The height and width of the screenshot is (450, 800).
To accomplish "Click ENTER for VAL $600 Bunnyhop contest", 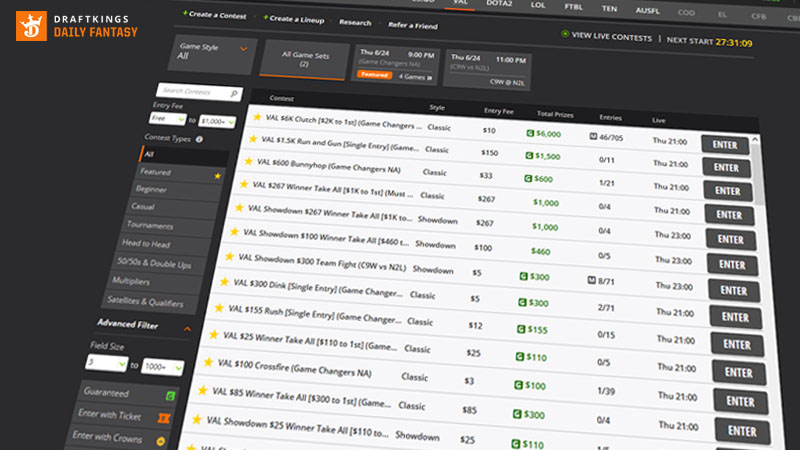I will 727,191.
